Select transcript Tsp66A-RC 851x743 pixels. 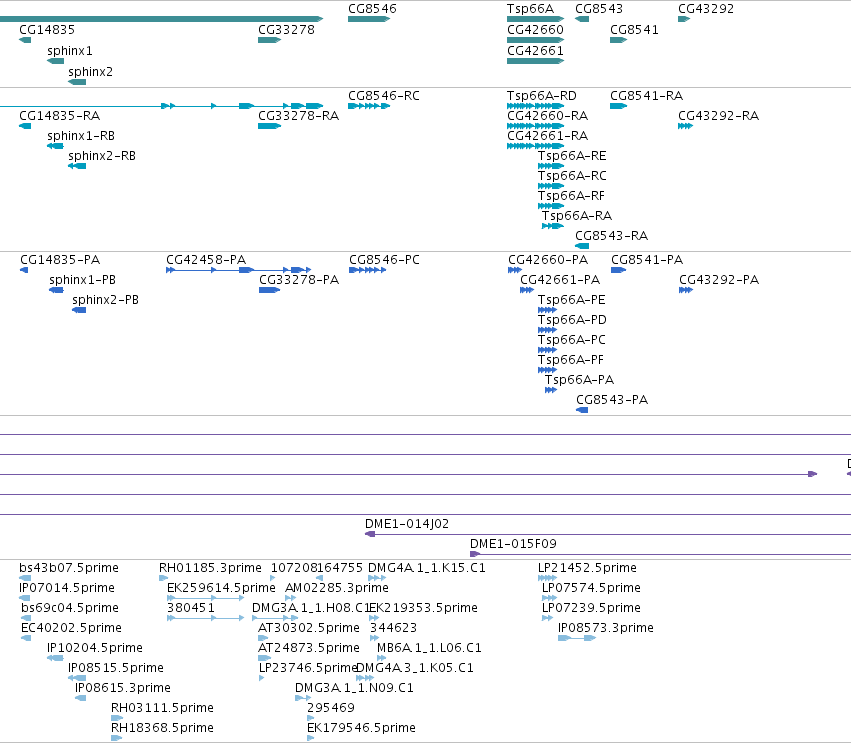551,186
